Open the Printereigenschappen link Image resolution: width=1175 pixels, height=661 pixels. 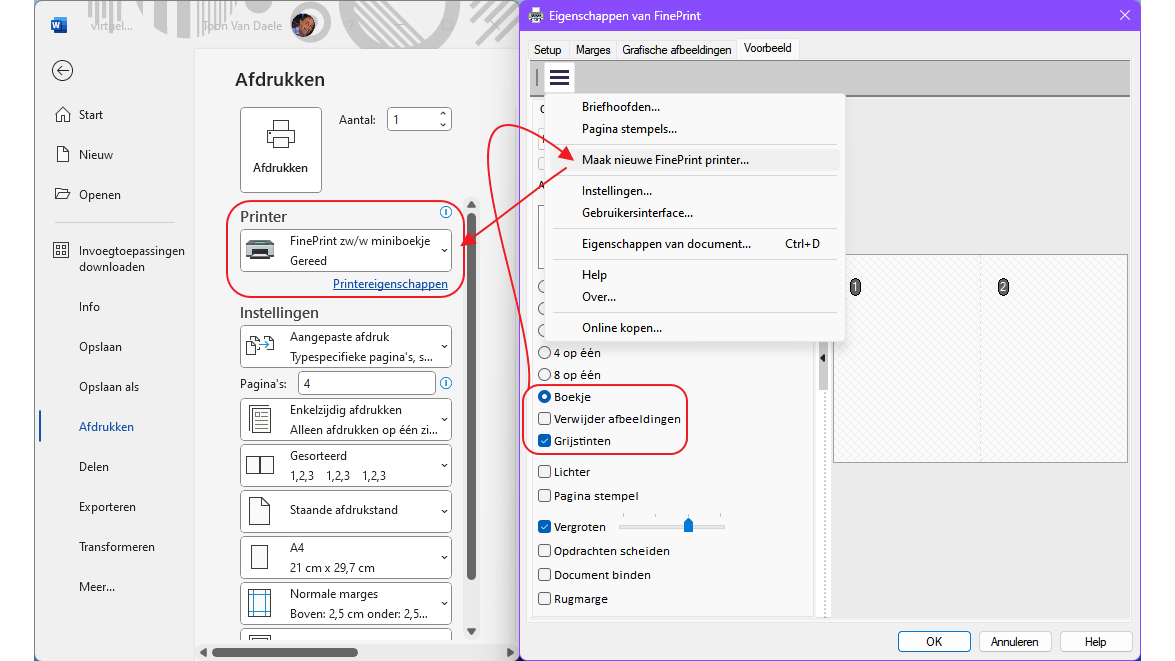point(390,284)
